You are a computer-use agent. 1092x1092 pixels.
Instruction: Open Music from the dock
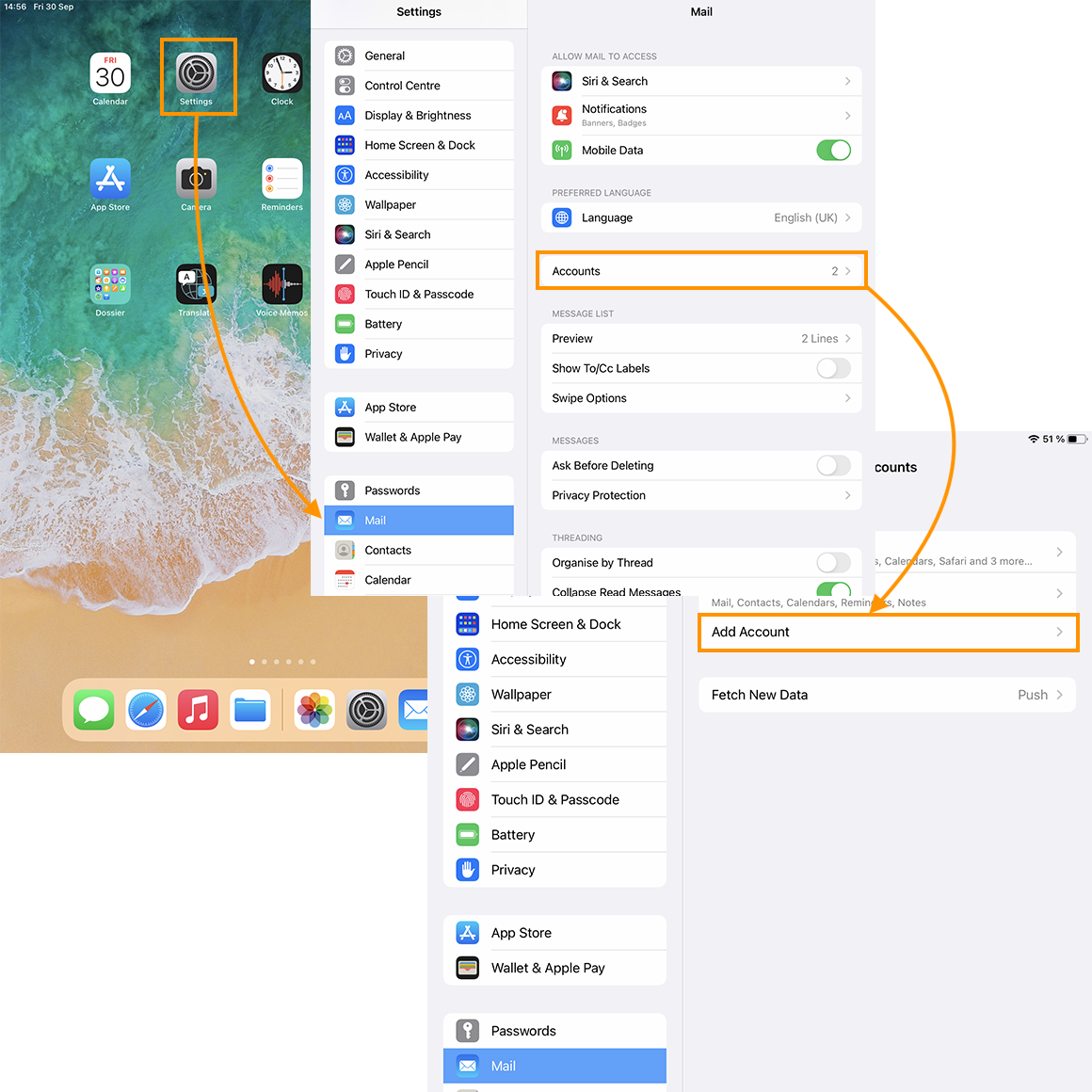coord(198,710)
